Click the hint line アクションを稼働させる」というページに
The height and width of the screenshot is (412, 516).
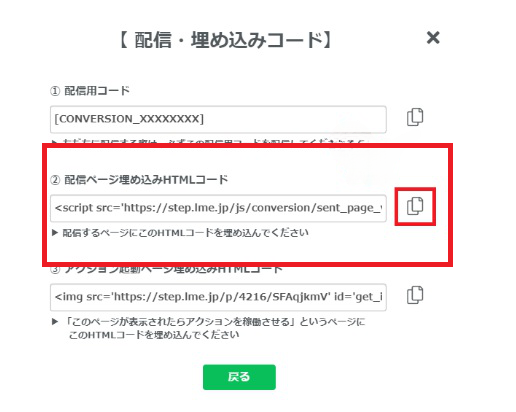tap(215, 322)
